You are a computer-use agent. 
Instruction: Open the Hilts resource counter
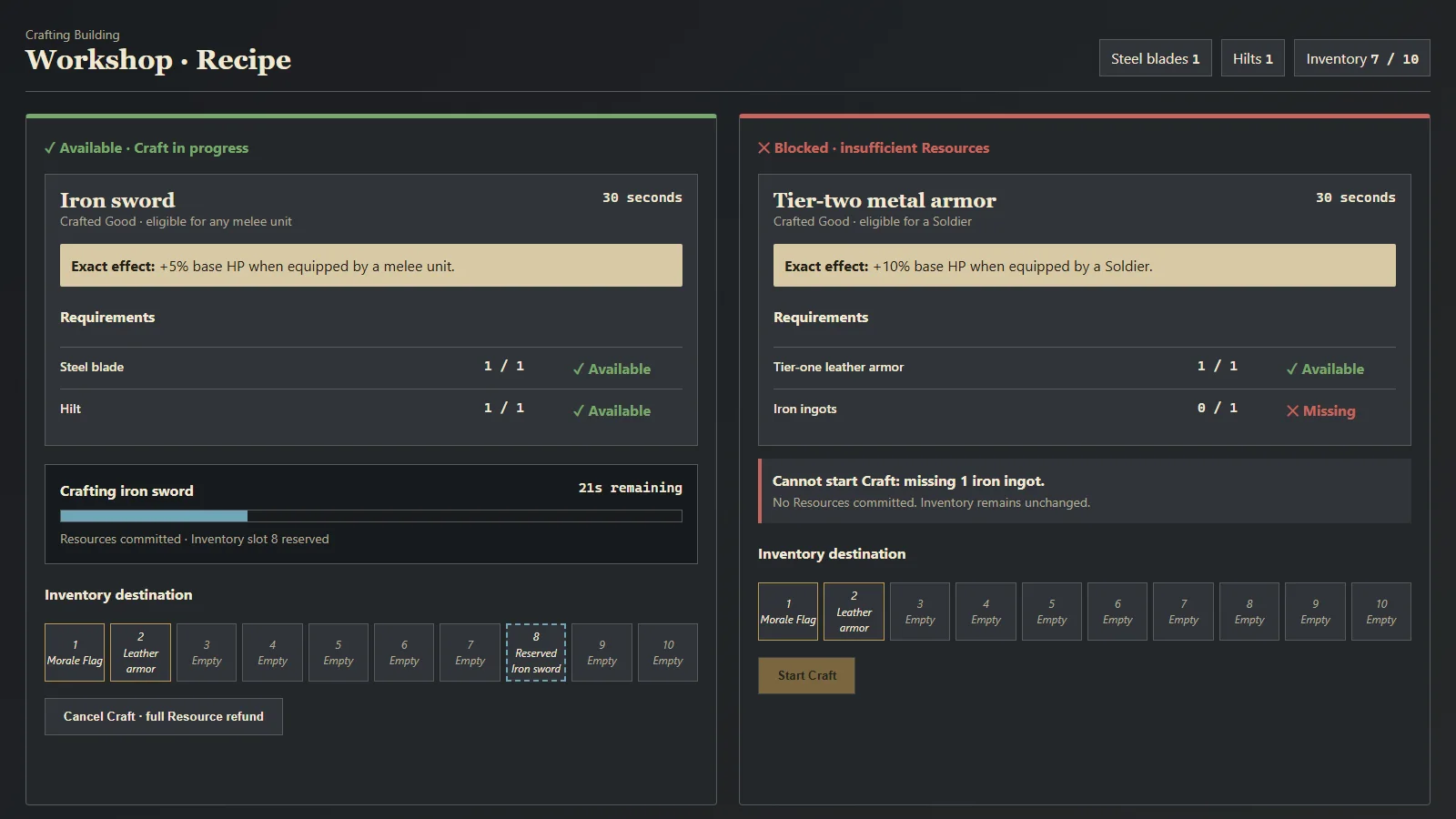pyautogui.click(x=1252, y=58)
